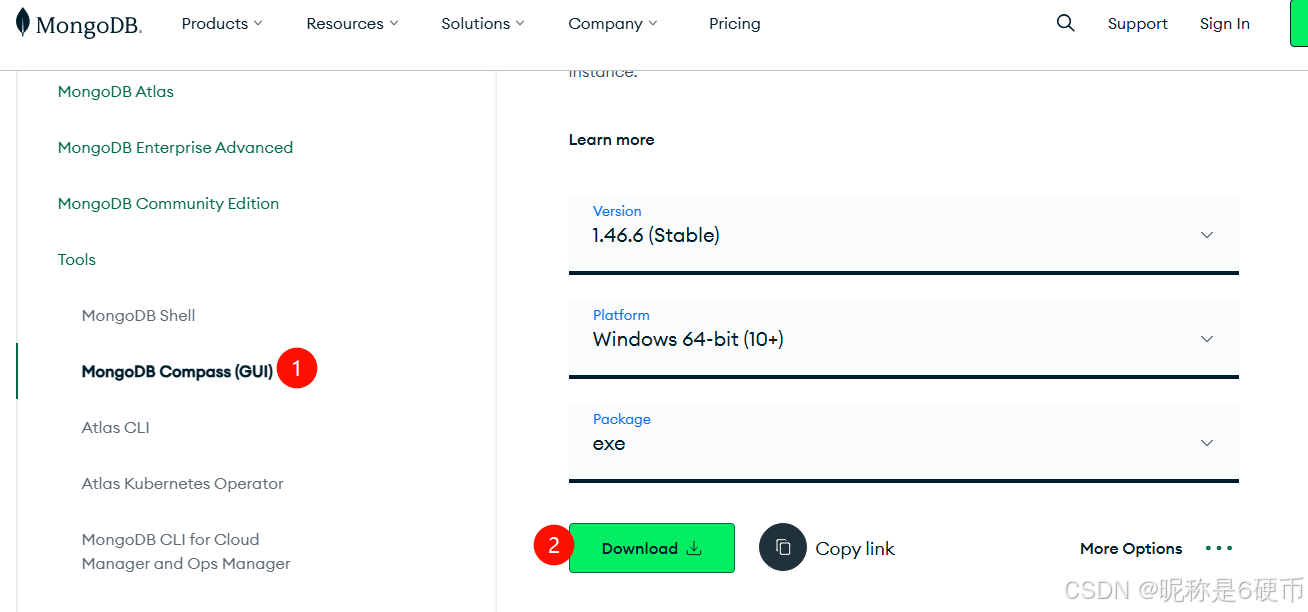Image resolution: width=1308 pixels, height=612 pixels.
Task: Expand the Products menu
Action: pos(222,23)
